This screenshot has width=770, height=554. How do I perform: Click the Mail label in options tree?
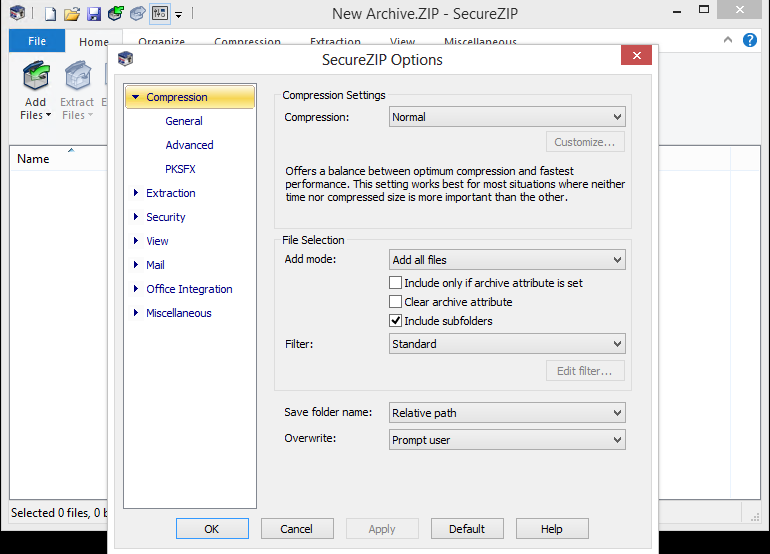(x=155, y=265)
